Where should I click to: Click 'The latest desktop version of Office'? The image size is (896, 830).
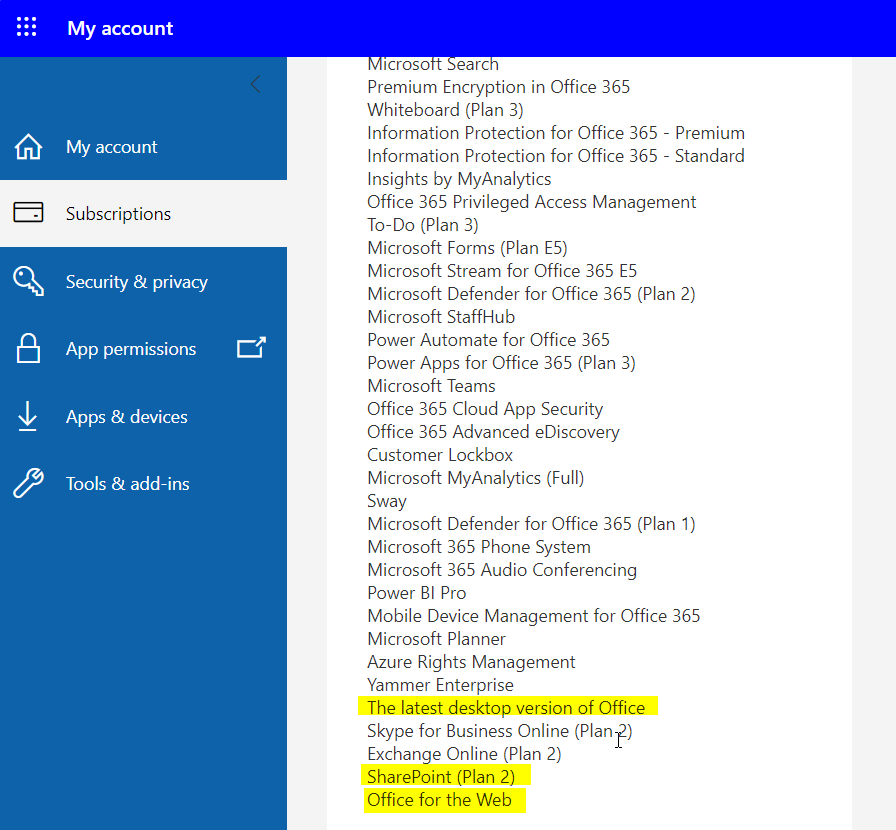(x=506, y=708)
